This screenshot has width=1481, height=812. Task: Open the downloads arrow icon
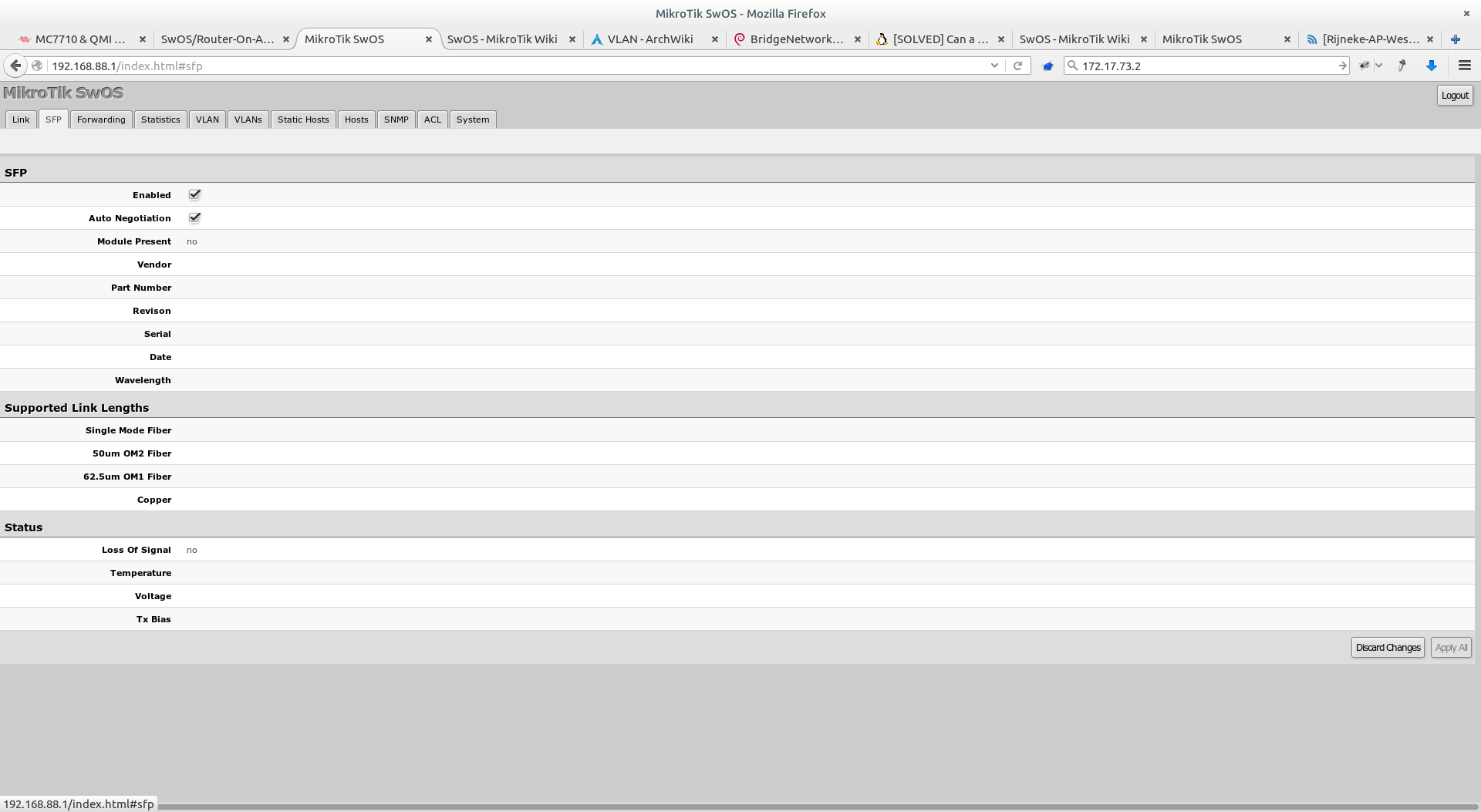click(1432, 66)
